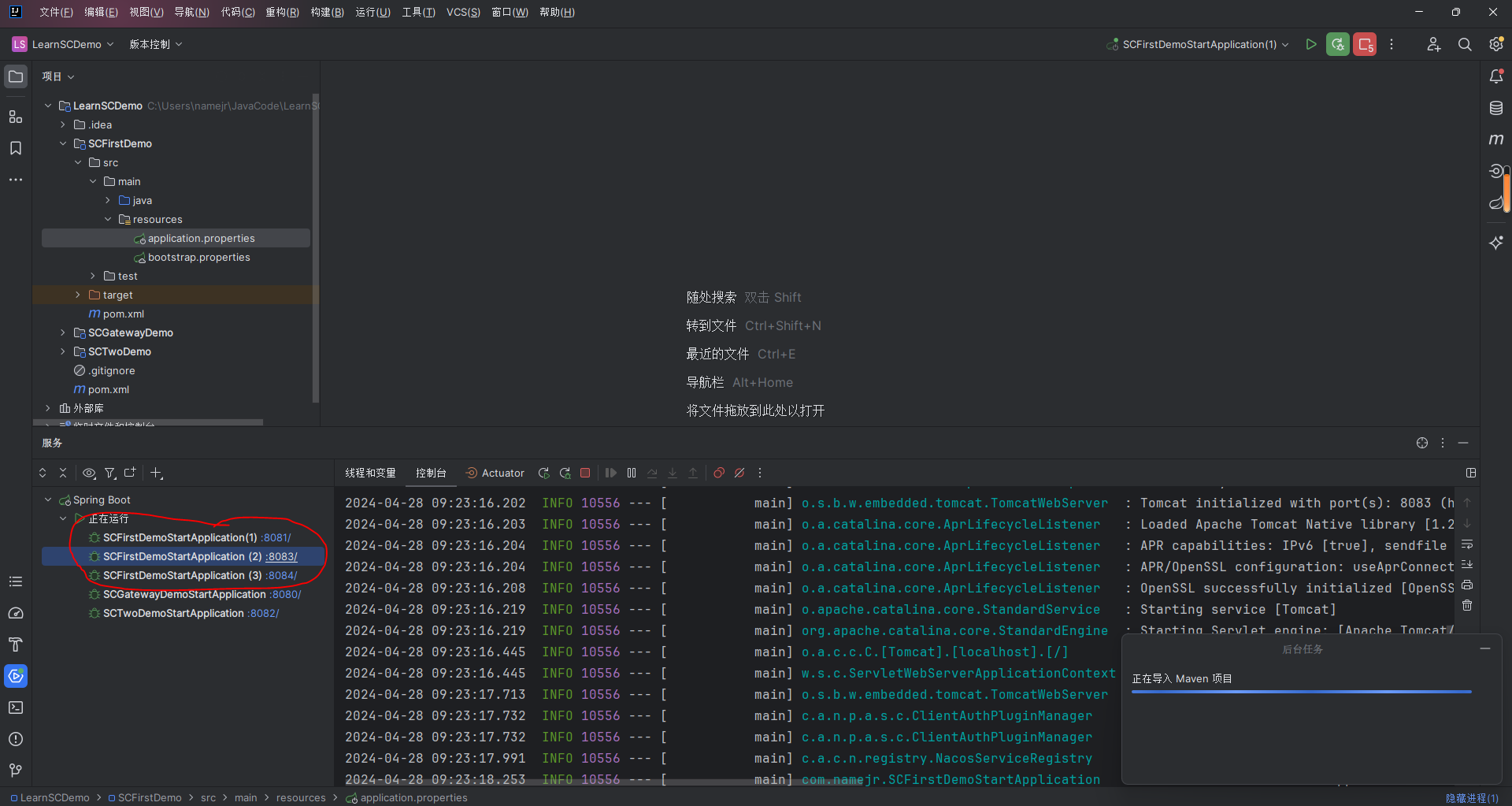
Task: Open the Maven tool window
Action: 1496,139
